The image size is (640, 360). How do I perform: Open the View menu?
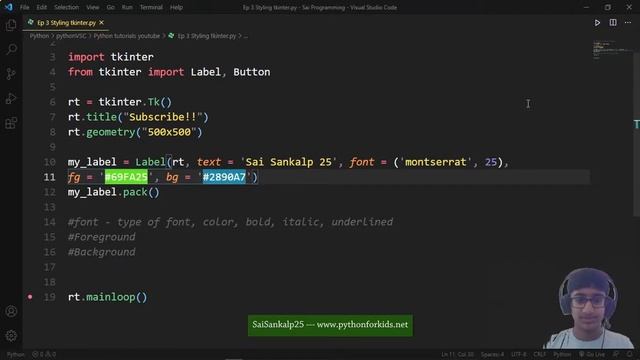(x=93, y=7)
